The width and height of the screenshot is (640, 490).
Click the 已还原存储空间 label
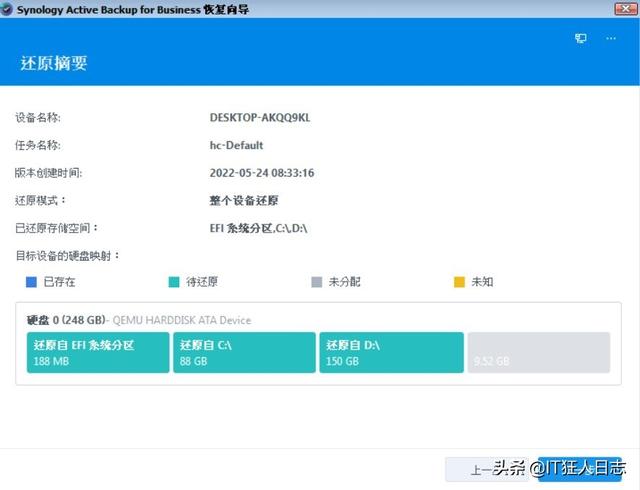click(56, 228)
